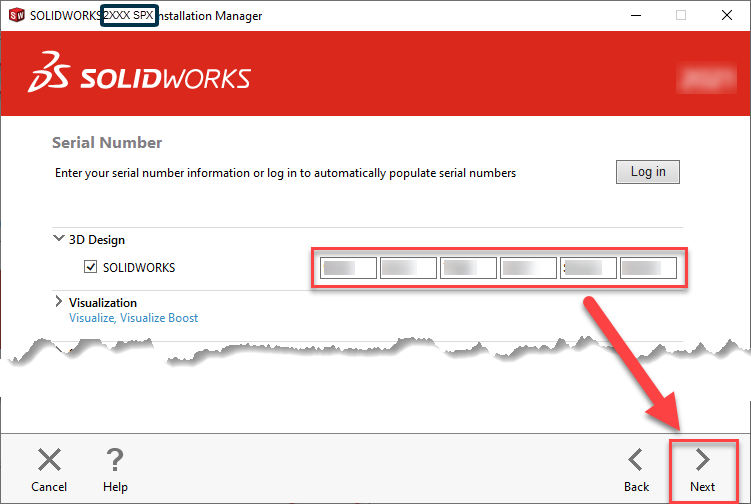The width and height of the screenshot is (751, 504).
Task: Go Back using the left chevron
Action: pos(636,460)
